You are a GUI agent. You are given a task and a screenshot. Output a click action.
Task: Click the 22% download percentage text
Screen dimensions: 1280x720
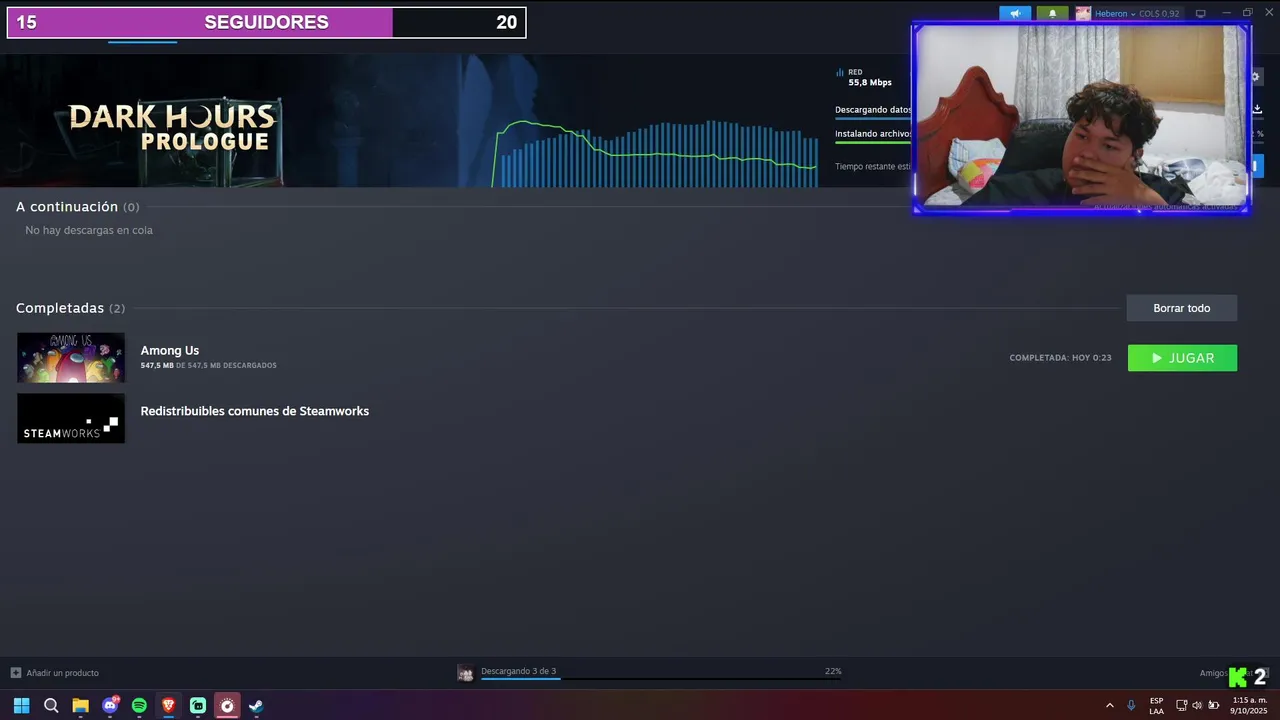833,671
